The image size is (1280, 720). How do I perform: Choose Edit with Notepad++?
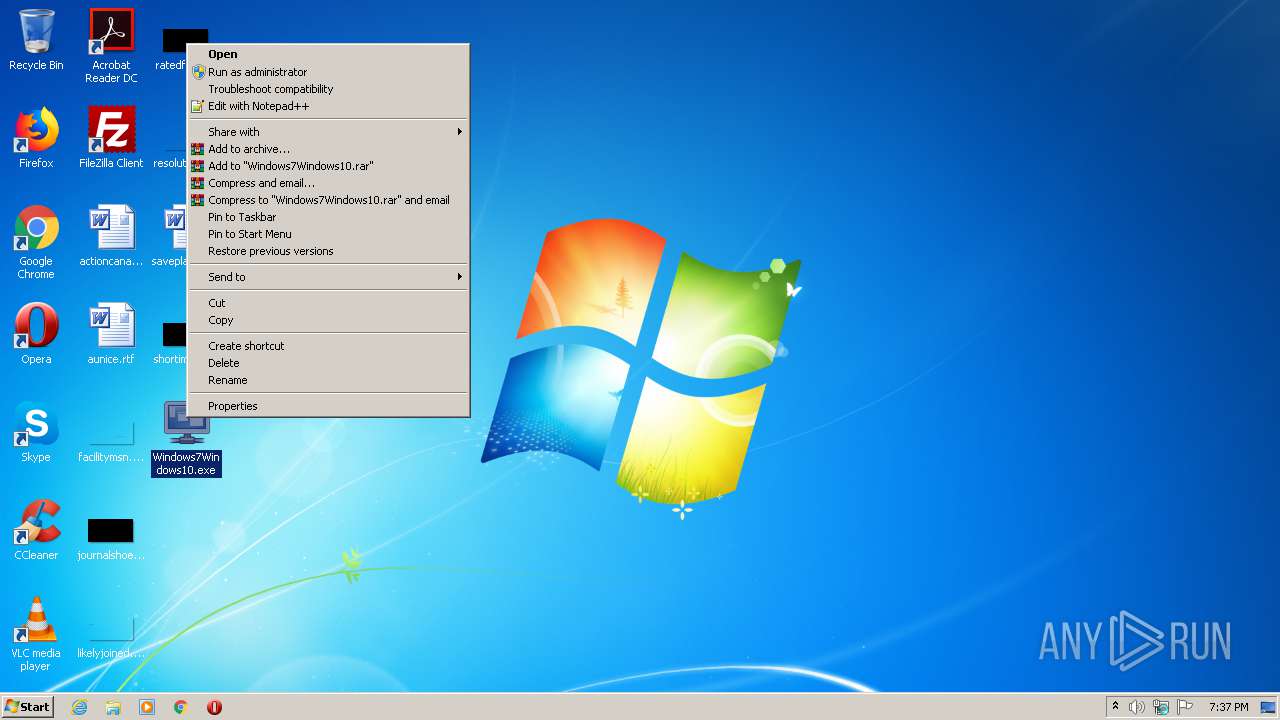(x=329, y=106)
